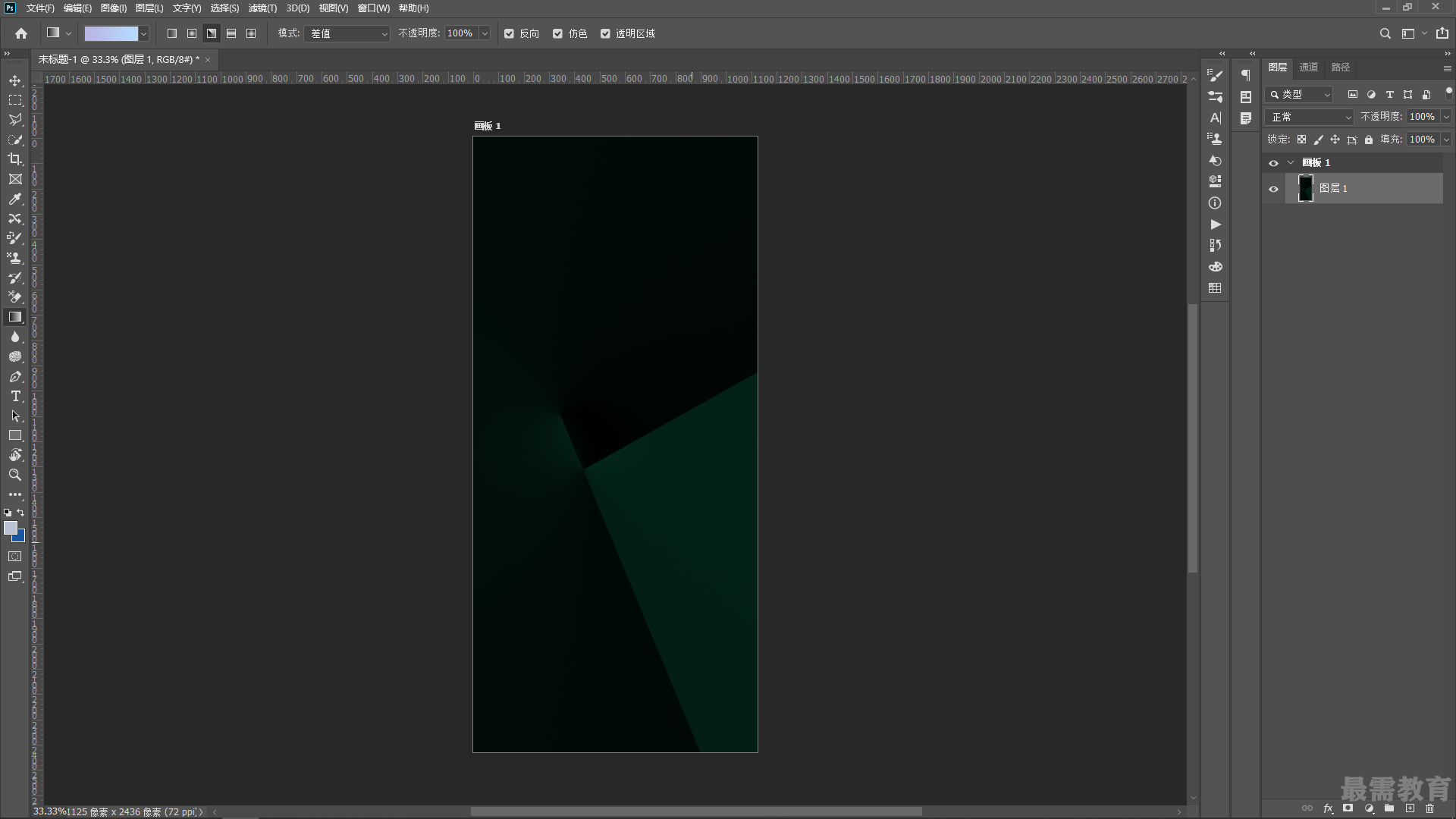Open the layer filter 类型 dropdown
1456x819 pixels.
point(1299,95)
